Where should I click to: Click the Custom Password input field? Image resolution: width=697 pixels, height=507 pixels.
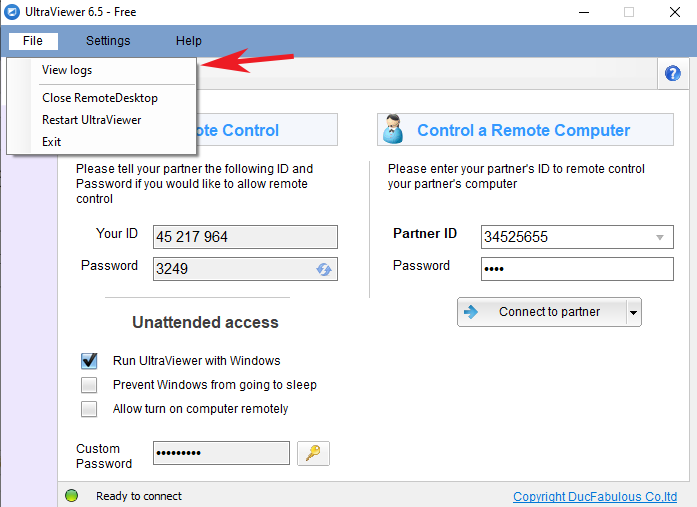point(221,453)
